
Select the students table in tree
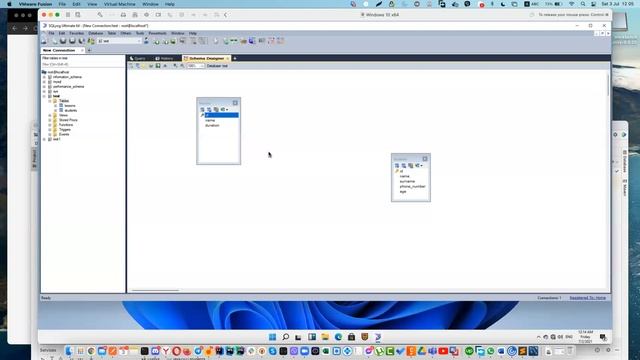71,111
